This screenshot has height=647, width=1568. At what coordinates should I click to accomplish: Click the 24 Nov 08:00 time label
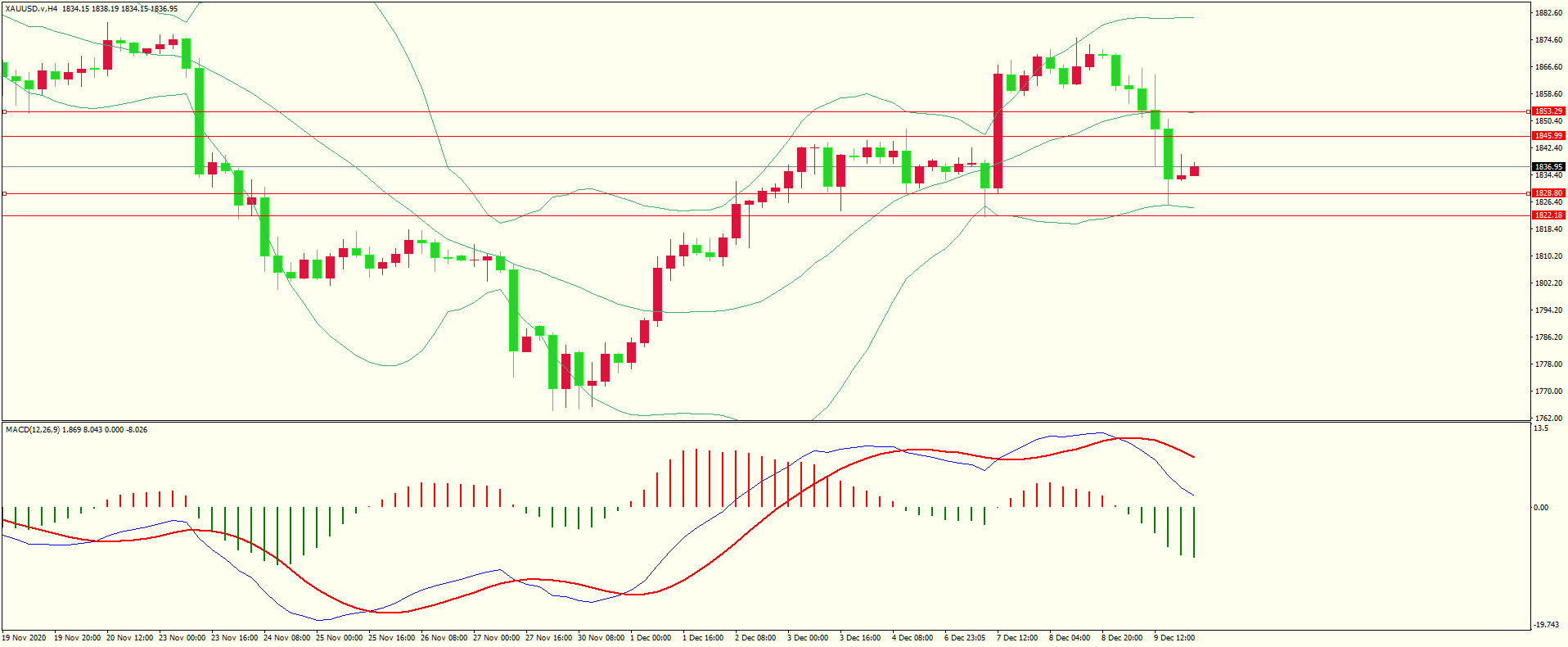click(x=287, y=638)
